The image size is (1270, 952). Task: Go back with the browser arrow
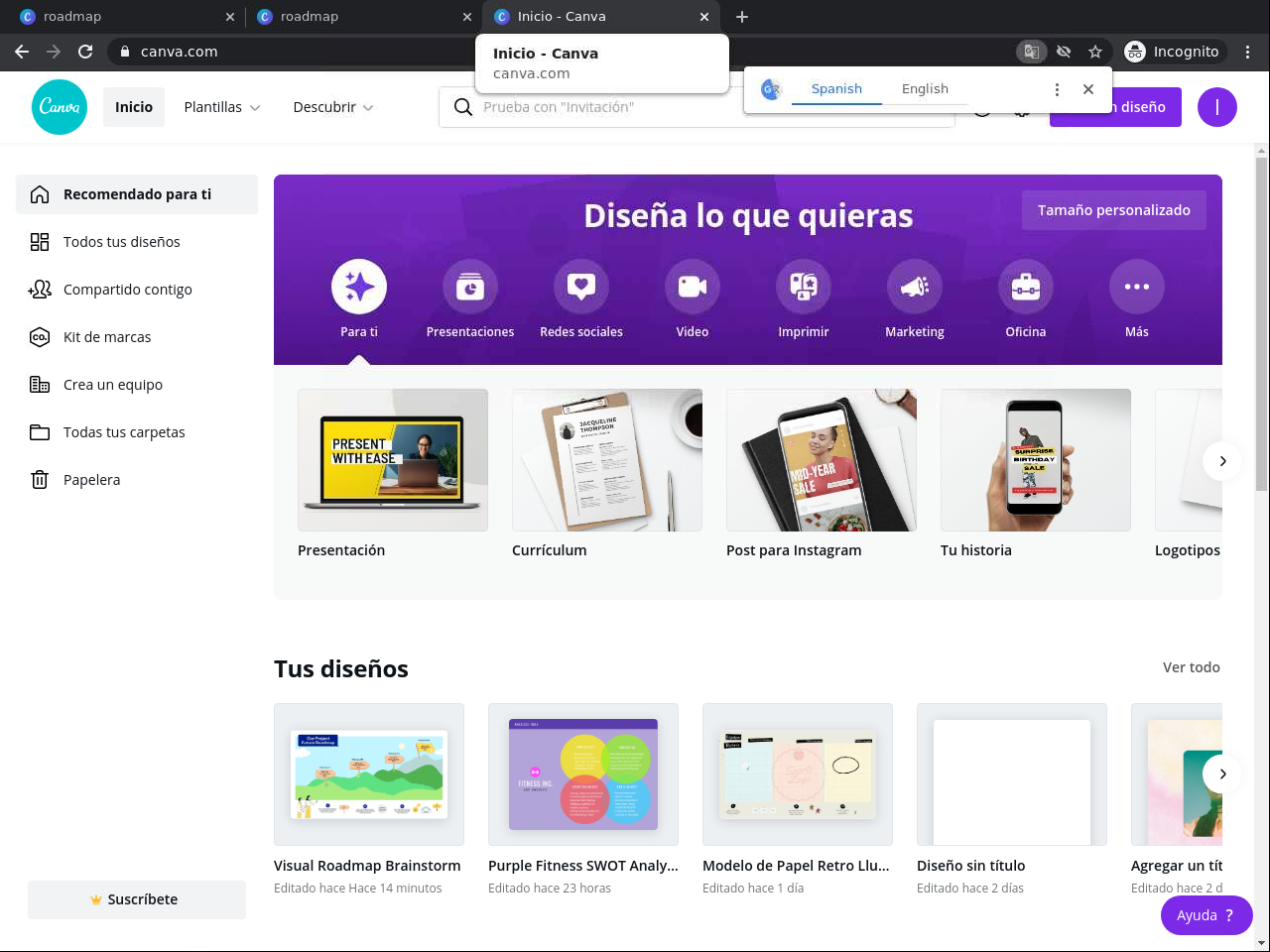point(22,52)
